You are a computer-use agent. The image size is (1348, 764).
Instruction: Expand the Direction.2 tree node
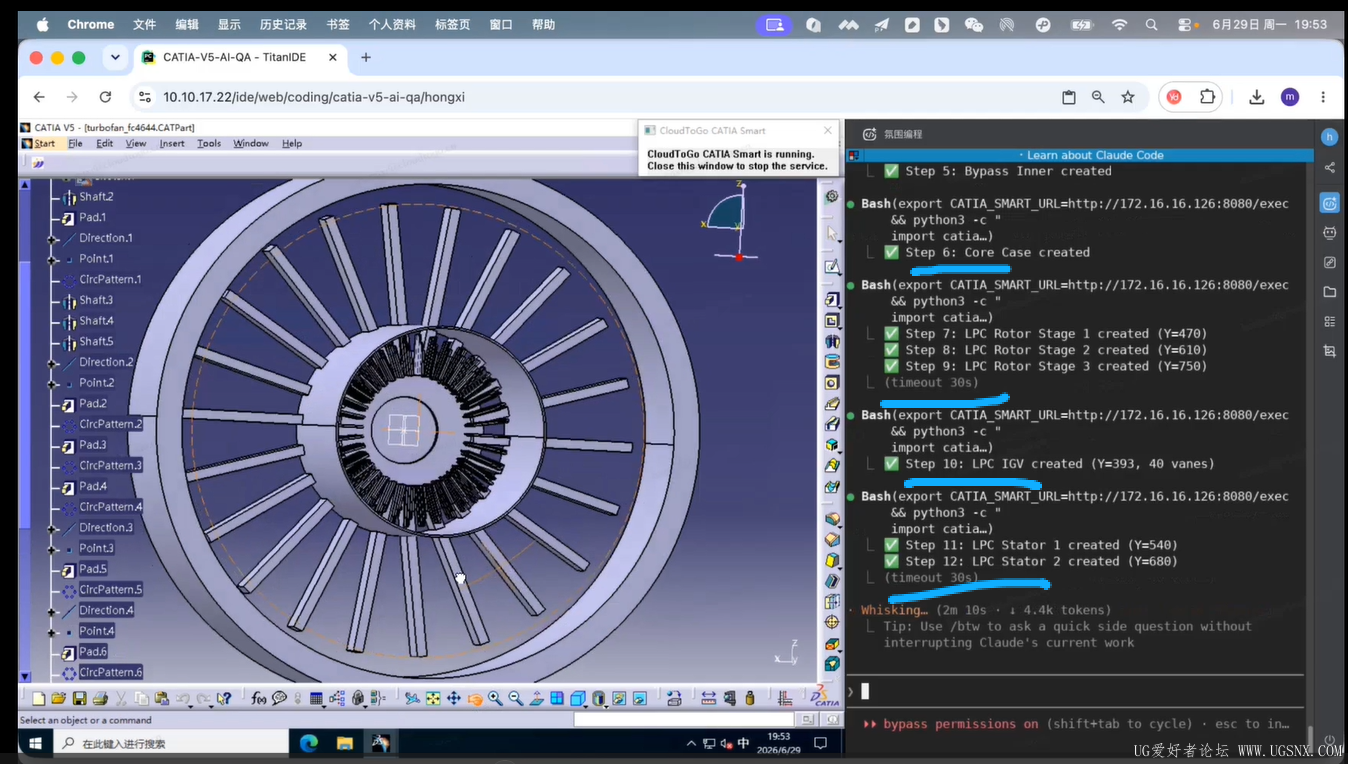click(53, 362)
